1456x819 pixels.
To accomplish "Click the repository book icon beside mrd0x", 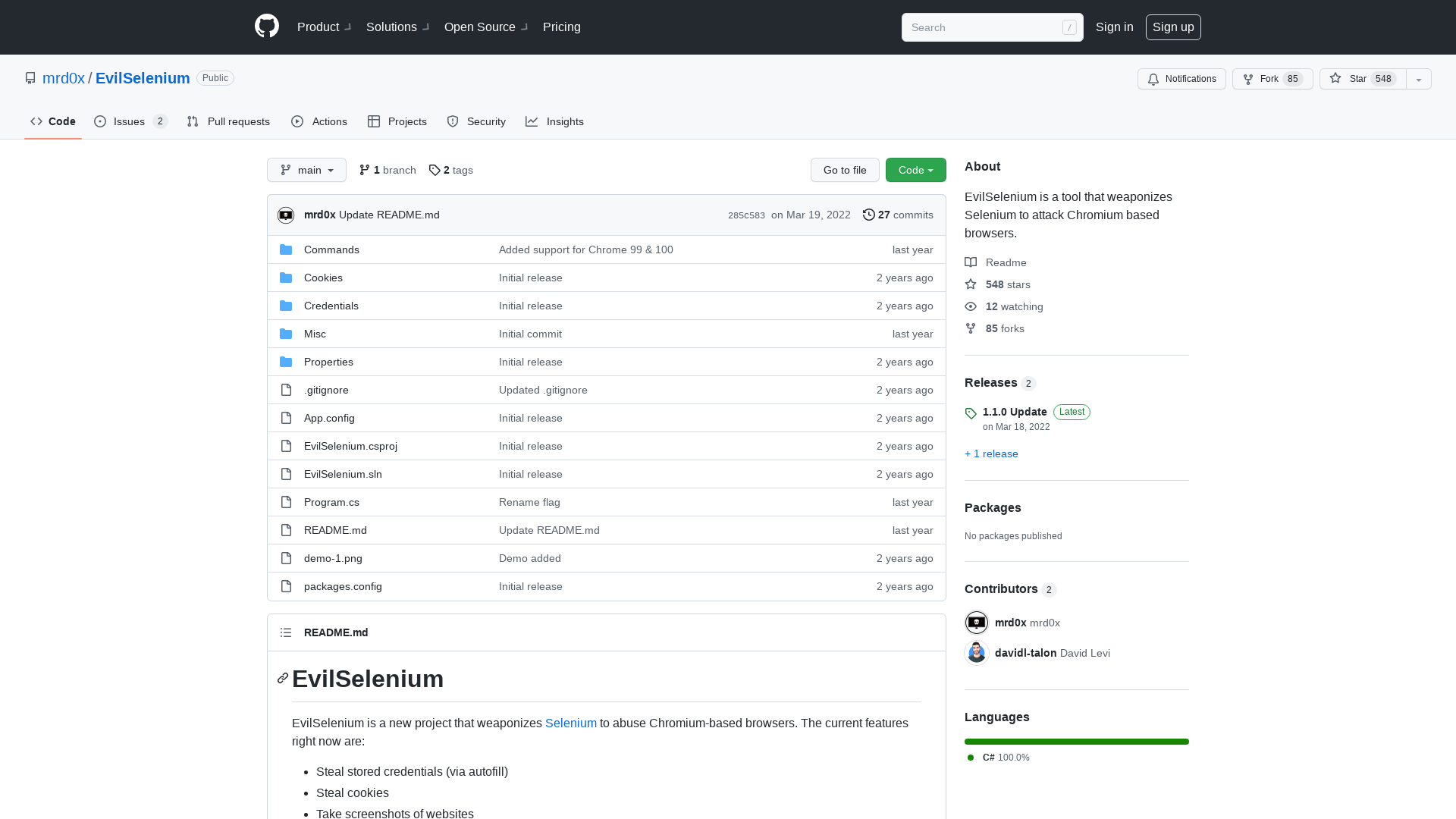I will (x=30, y=78).
